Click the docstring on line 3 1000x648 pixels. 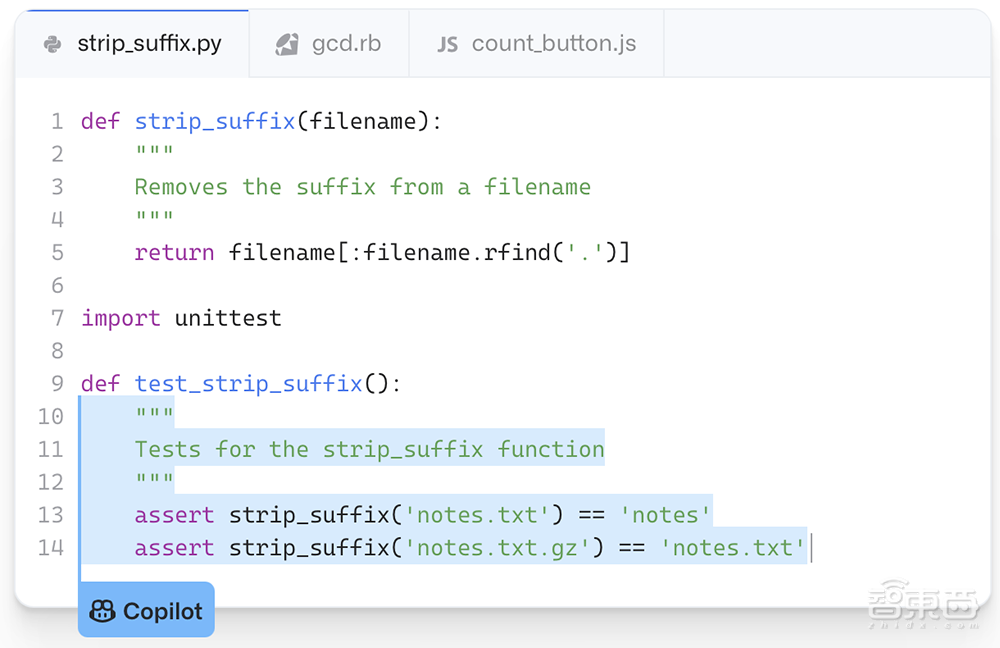click(361, 186)
